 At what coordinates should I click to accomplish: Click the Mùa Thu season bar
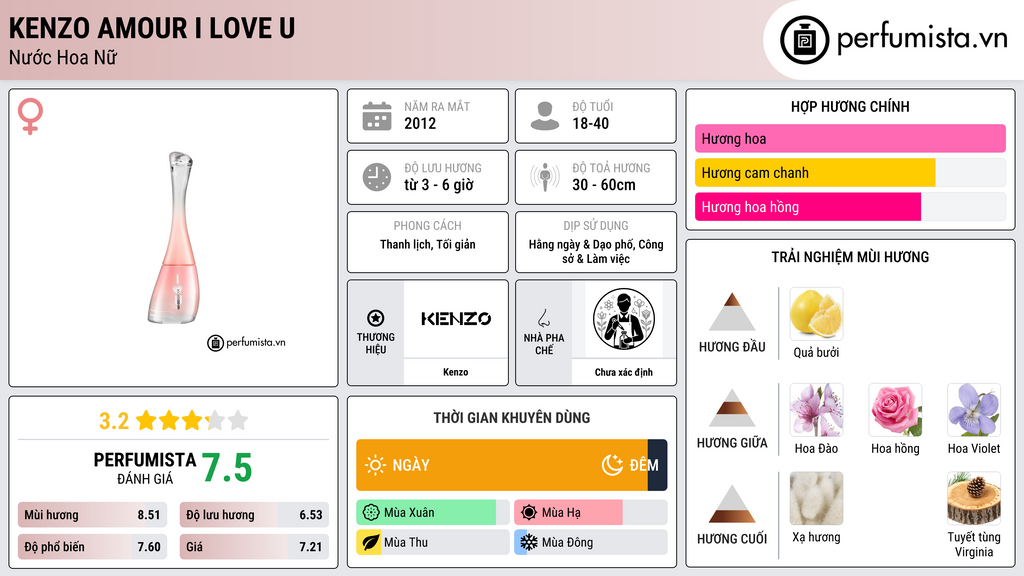[x=432, y=542]
